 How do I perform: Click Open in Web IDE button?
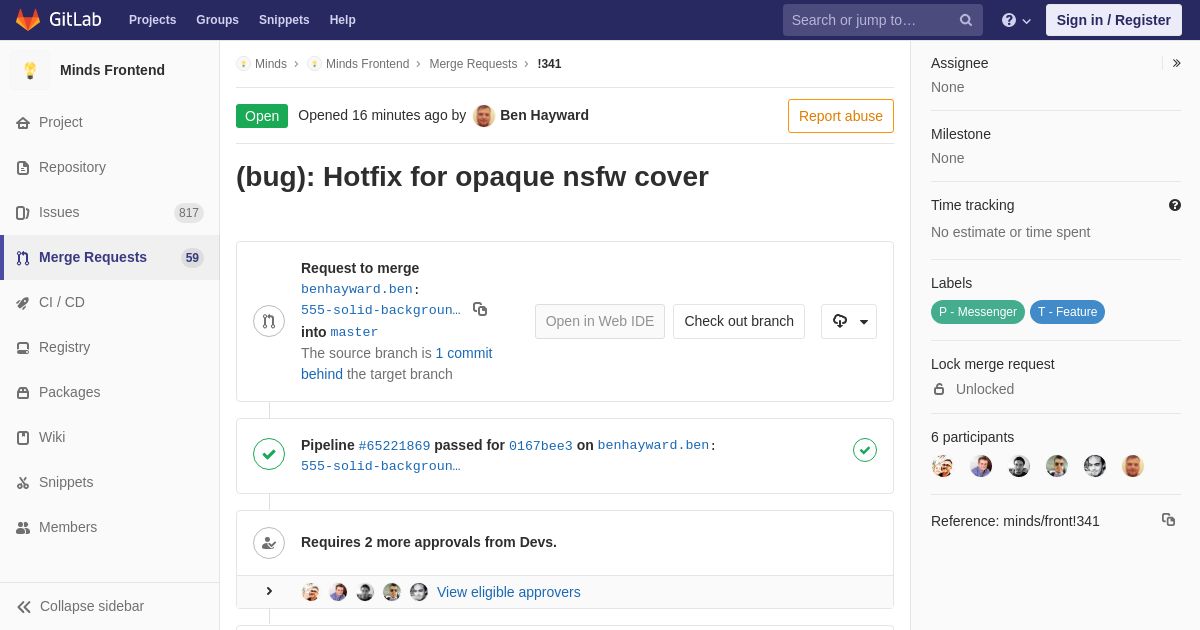600,321
